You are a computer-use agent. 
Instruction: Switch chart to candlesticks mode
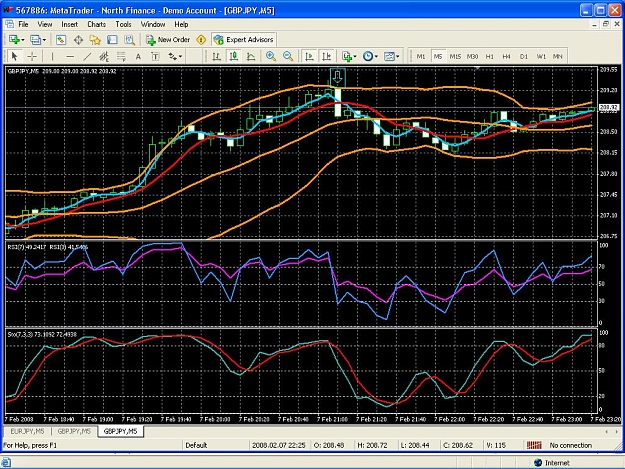(x=234, y=57)
